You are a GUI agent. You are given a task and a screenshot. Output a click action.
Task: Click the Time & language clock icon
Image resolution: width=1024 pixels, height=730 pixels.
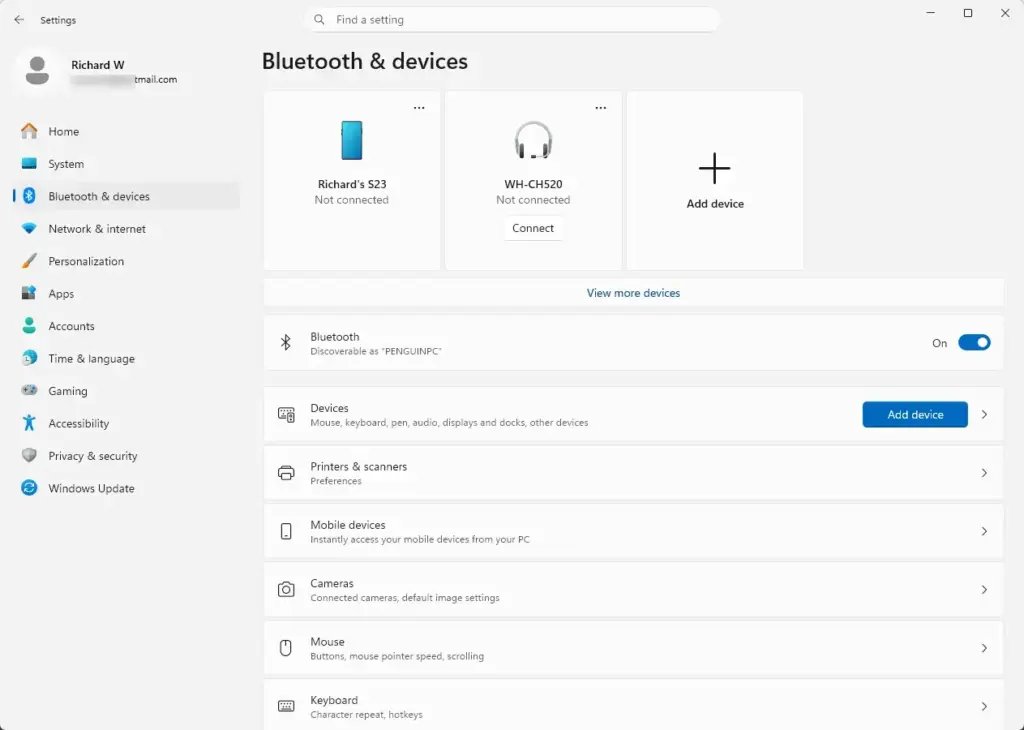29,358
